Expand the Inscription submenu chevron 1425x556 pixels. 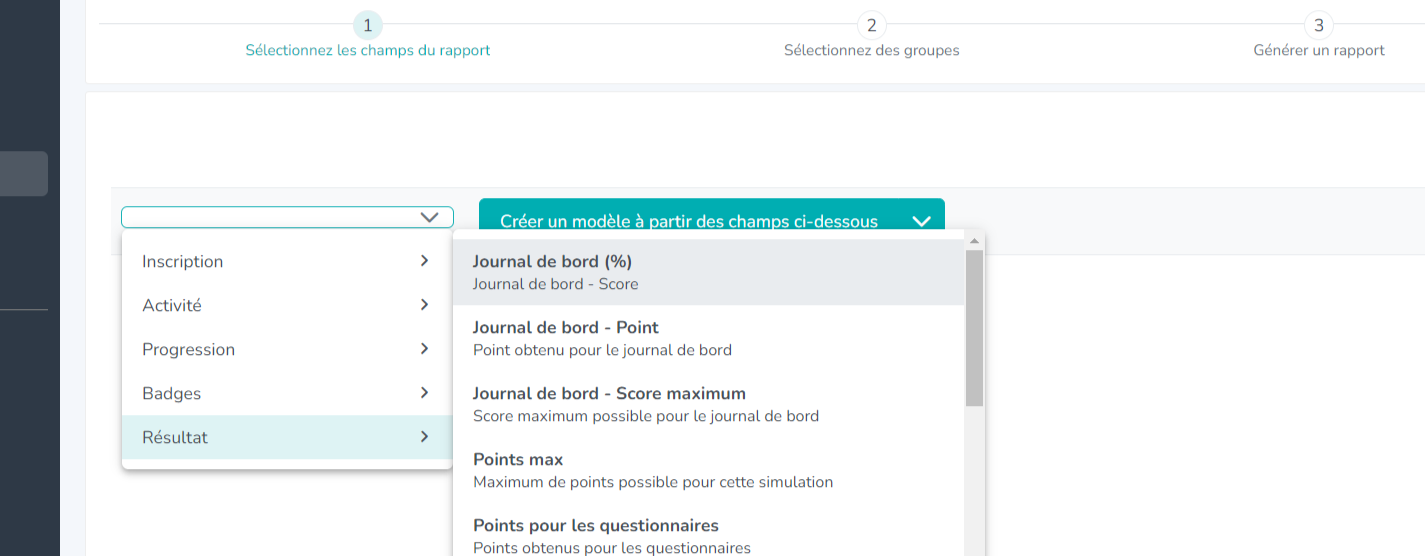[x=425, y=261]
